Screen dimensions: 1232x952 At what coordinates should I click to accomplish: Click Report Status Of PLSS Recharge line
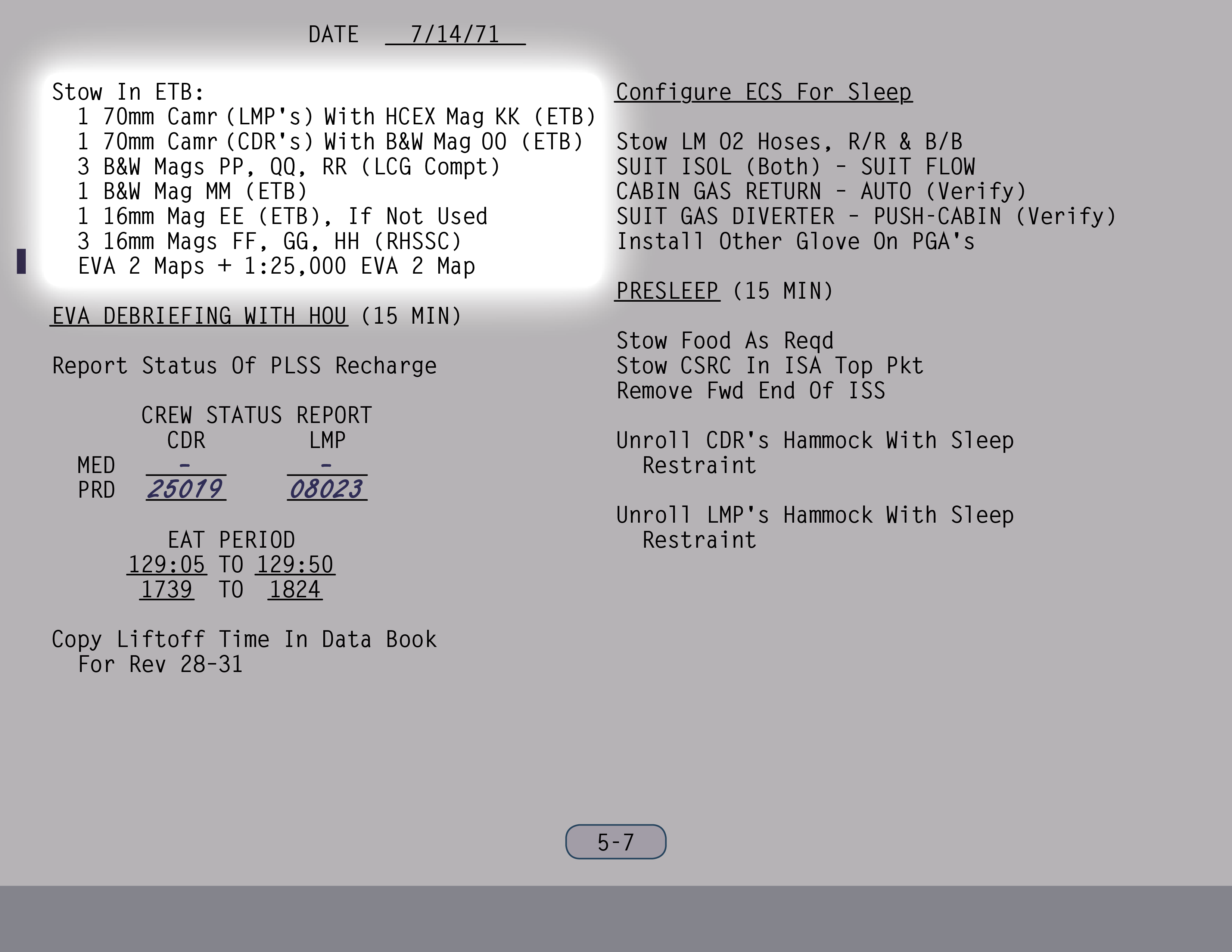244,366
